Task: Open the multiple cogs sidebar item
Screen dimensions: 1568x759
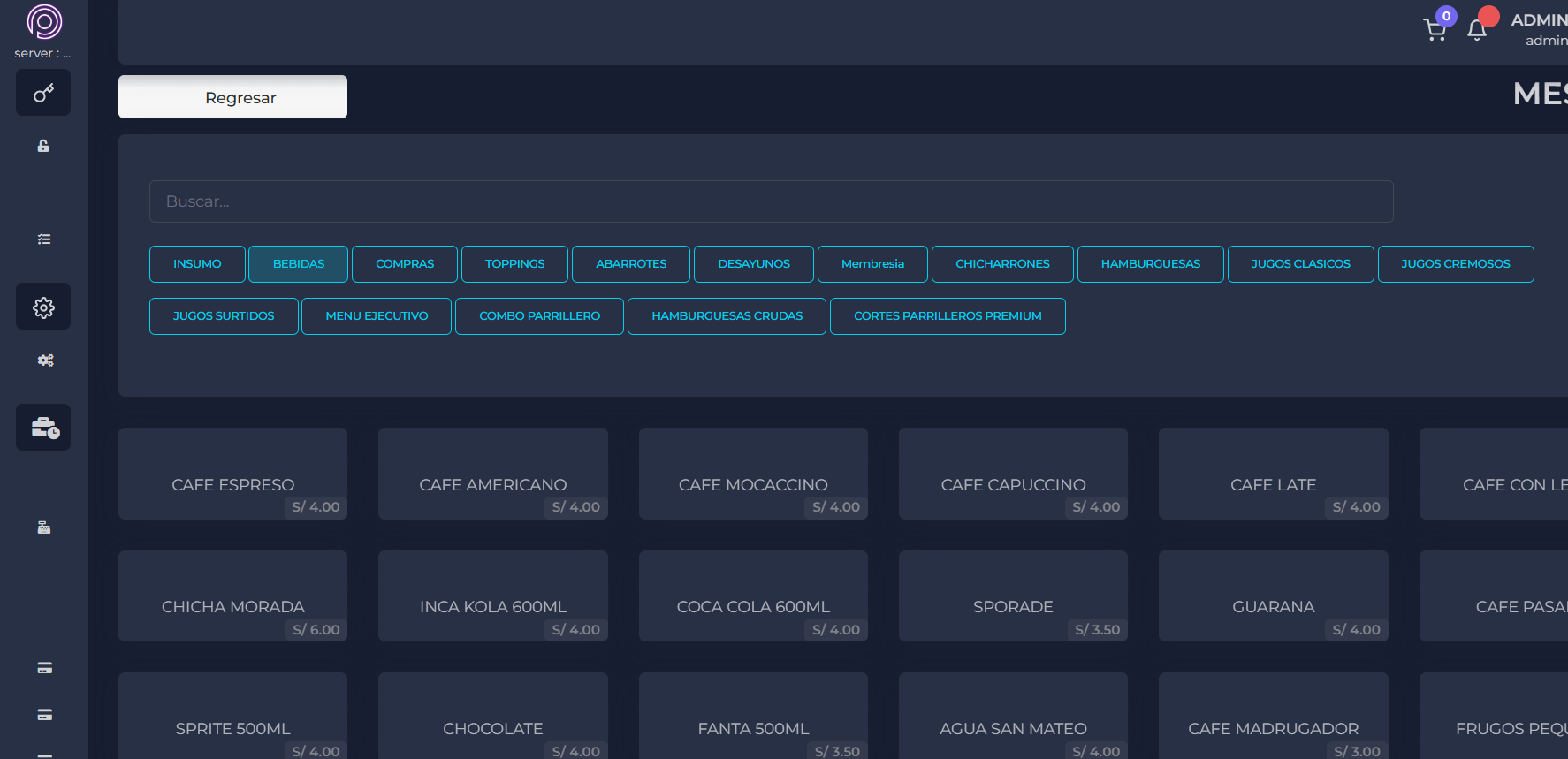Action: [x=45, y=361]
